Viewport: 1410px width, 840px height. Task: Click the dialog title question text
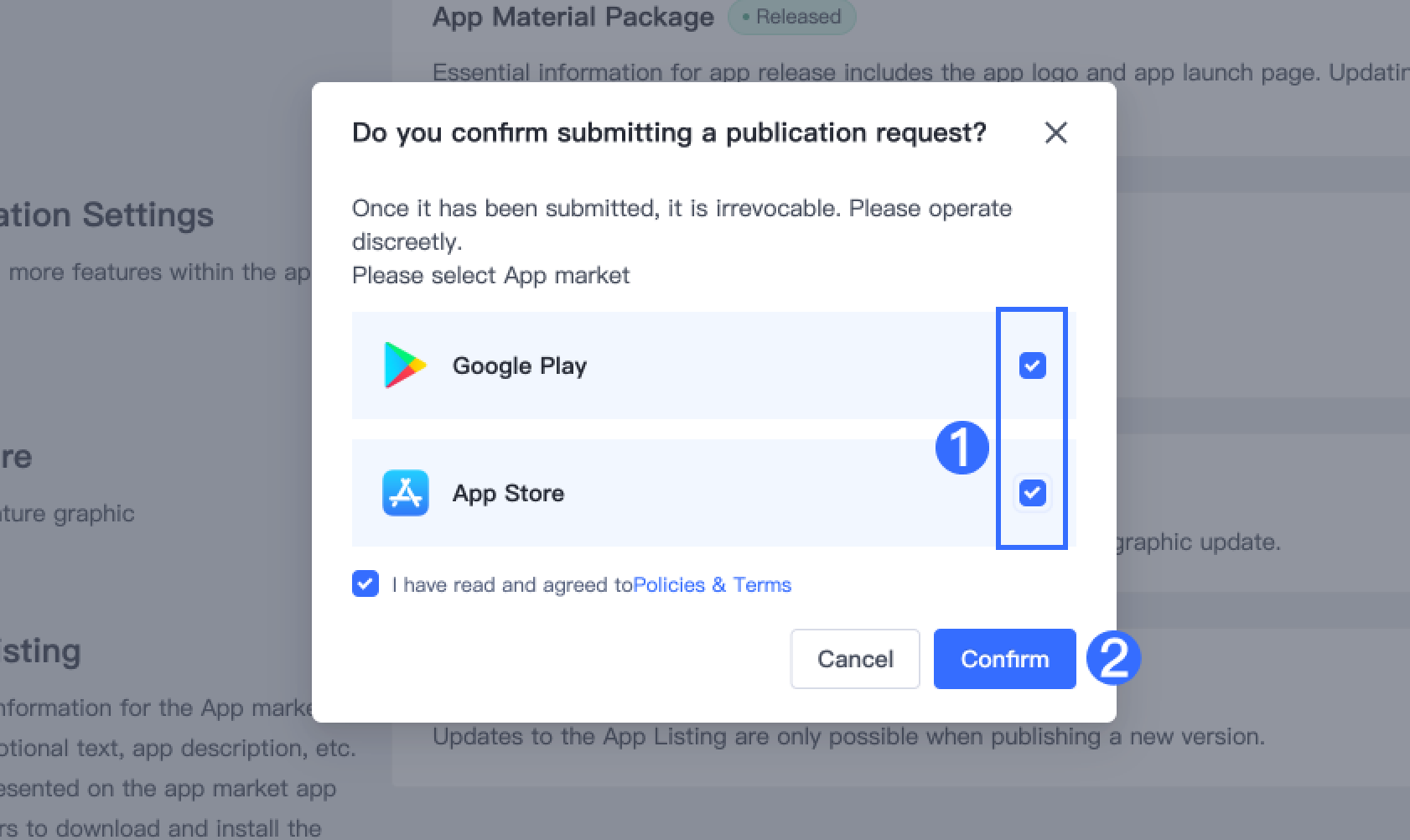click(x=669, y=132)
